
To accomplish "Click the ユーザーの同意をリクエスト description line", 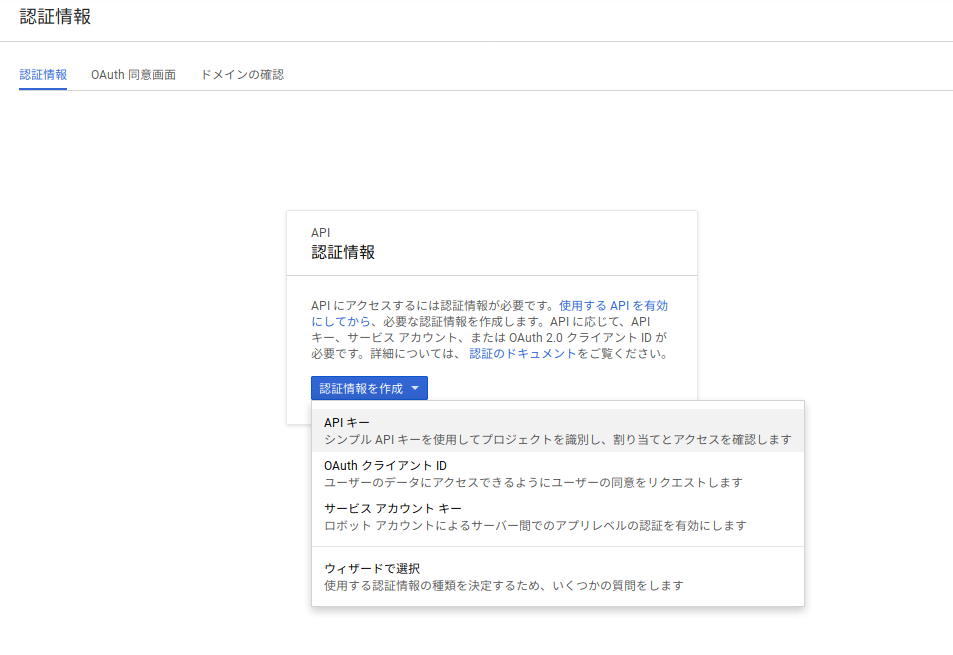I will tap(533, 483).
